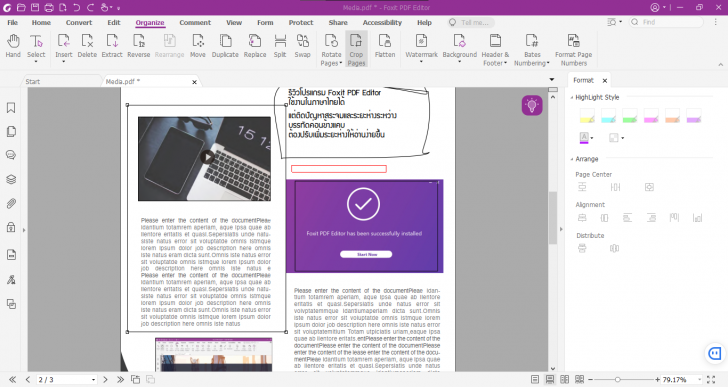
Task: Toggle full screen mode
Action: (x=711, y=380)
